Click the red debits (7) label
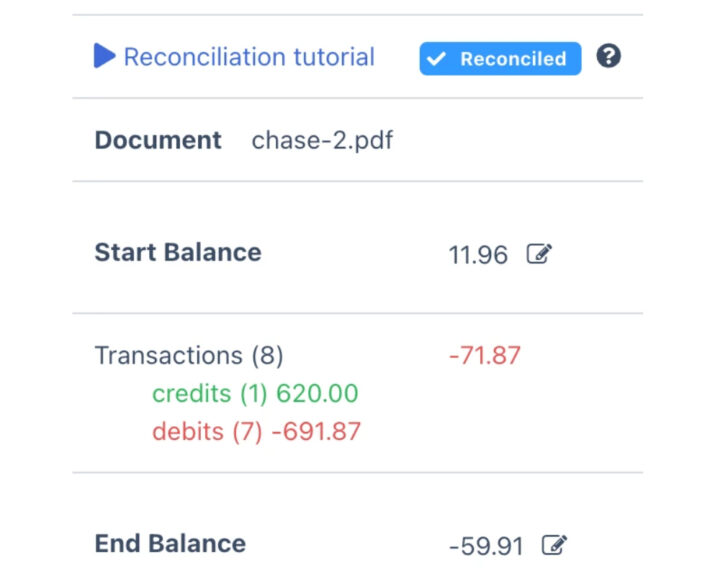The width and height of the screenshot is (720, 576). click(208, 432)
